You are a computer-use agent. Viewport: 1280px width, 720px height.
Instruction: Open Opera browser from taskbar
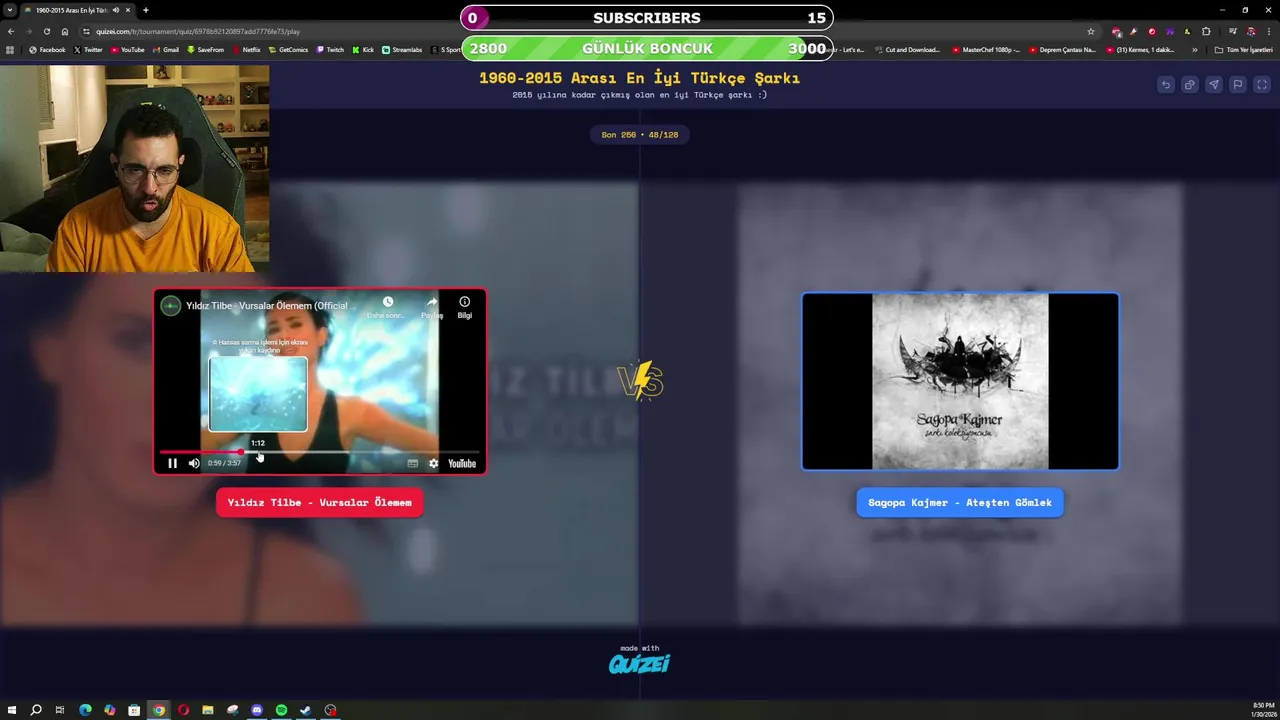click(x=183, y=710)
